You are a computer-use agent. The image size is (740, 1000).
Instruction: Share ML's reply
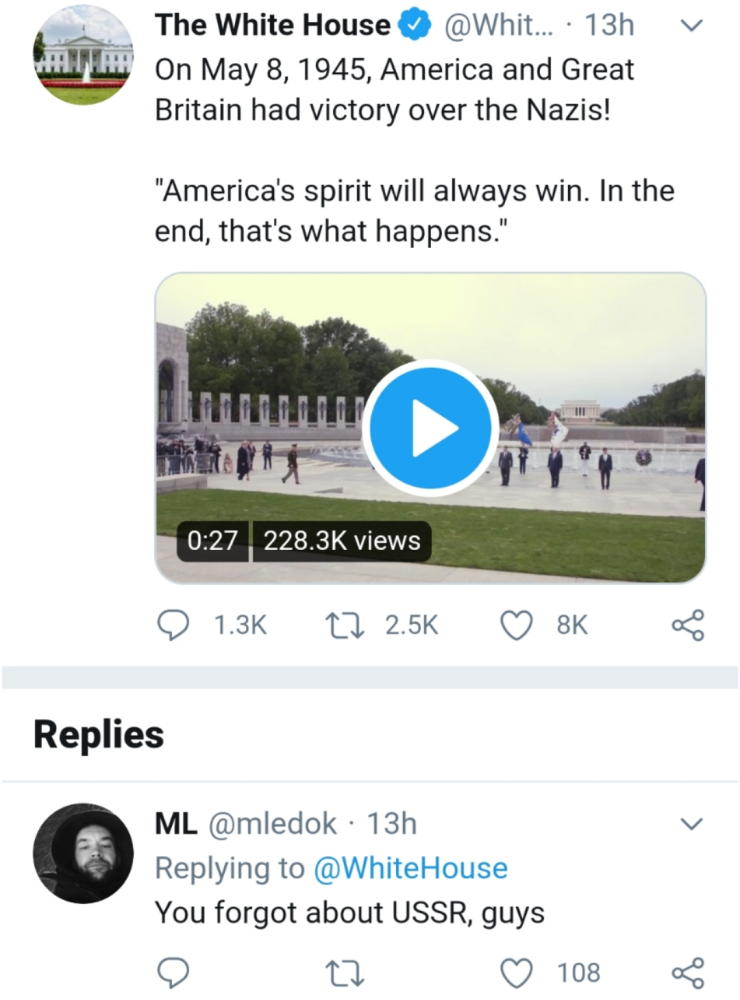pos(688,971)
